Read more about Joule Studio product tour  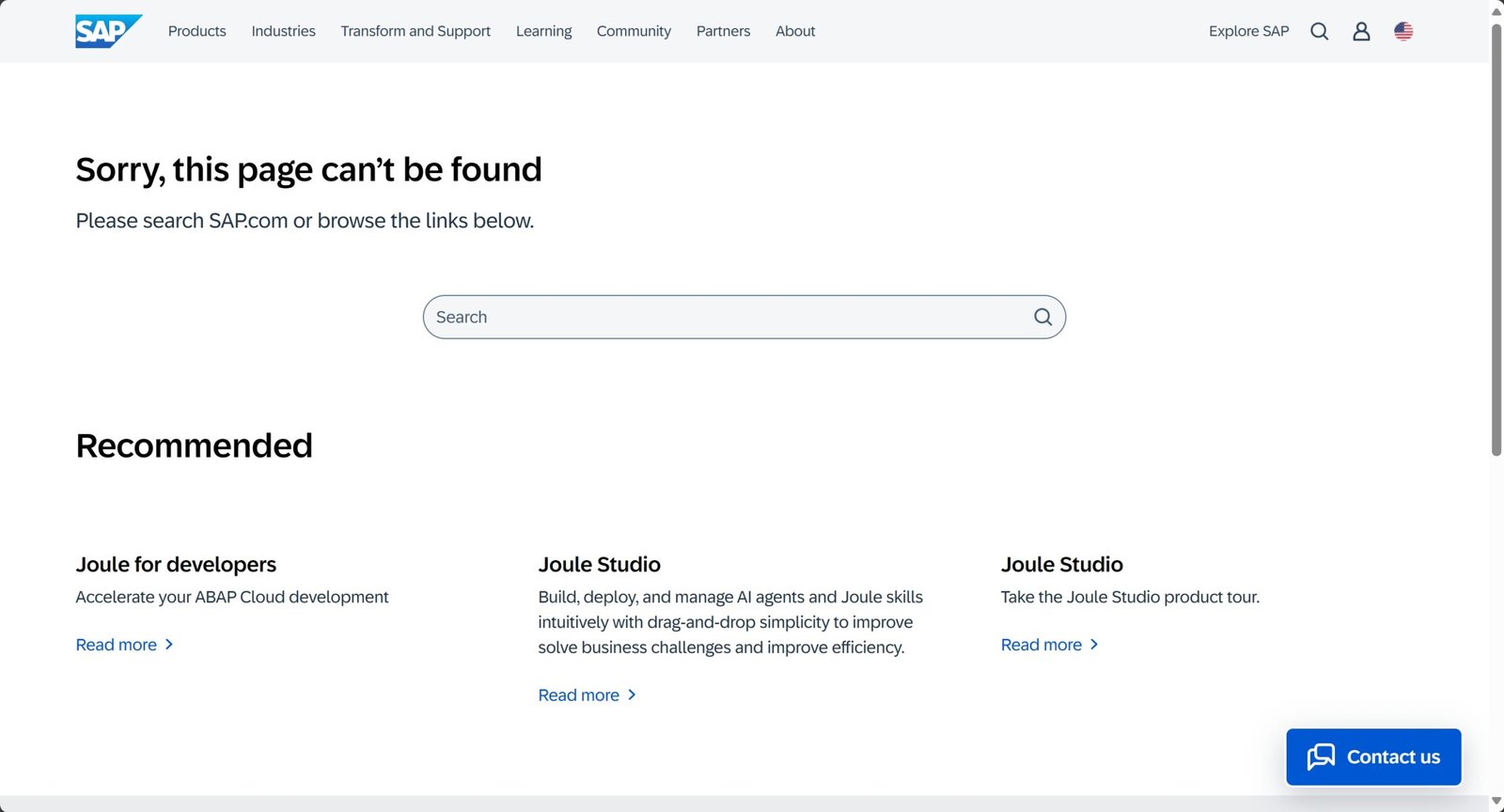[1050, 645]
